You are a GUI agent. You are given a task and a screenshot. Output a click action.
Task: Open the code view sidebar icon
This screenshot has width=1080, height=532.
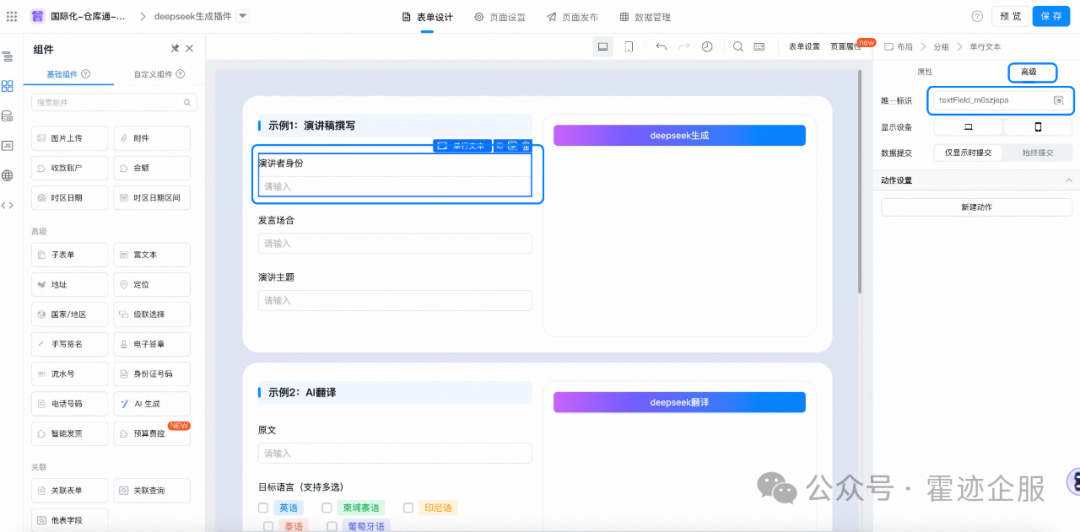(8, 205)
